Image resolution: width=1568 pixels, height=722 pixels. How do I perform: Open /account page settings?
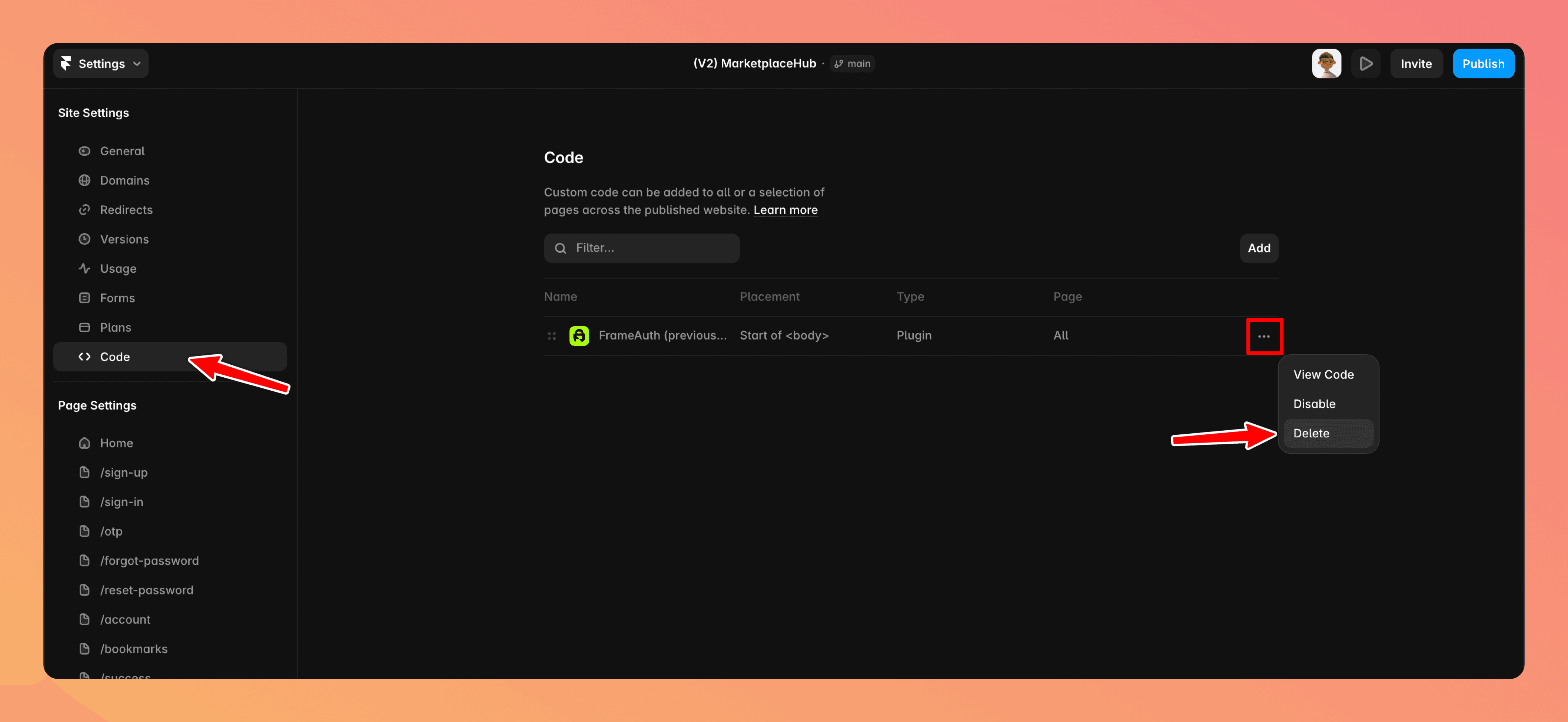coord(170,620)
